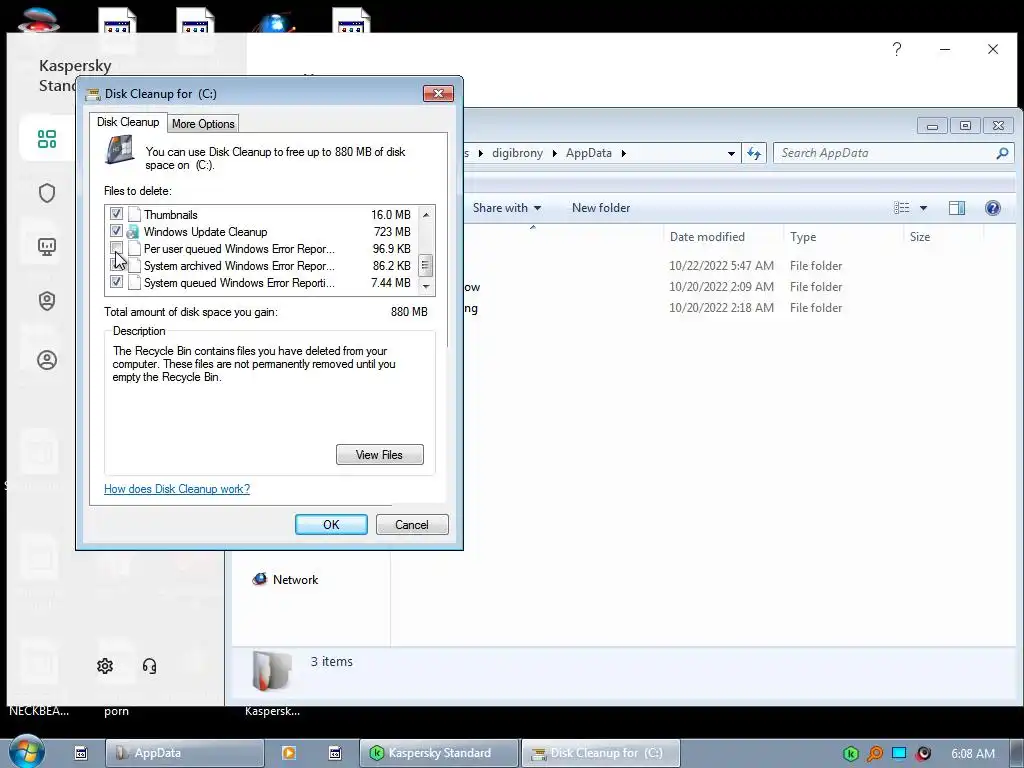Click the Disk Cleanup title bar icon
Viewport: 1024px width, 768px height.
tap(93, 94)
